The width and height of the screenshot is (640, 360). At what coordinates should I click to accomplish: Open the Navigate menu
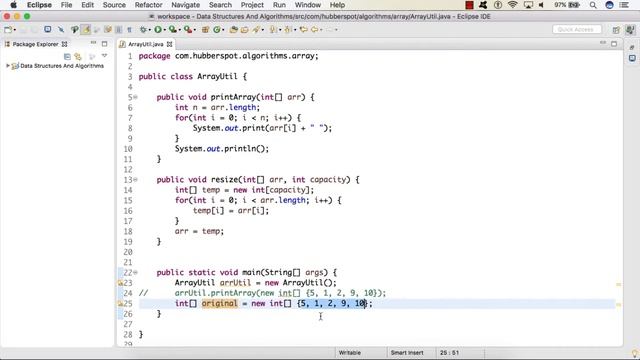coord(185,5)
